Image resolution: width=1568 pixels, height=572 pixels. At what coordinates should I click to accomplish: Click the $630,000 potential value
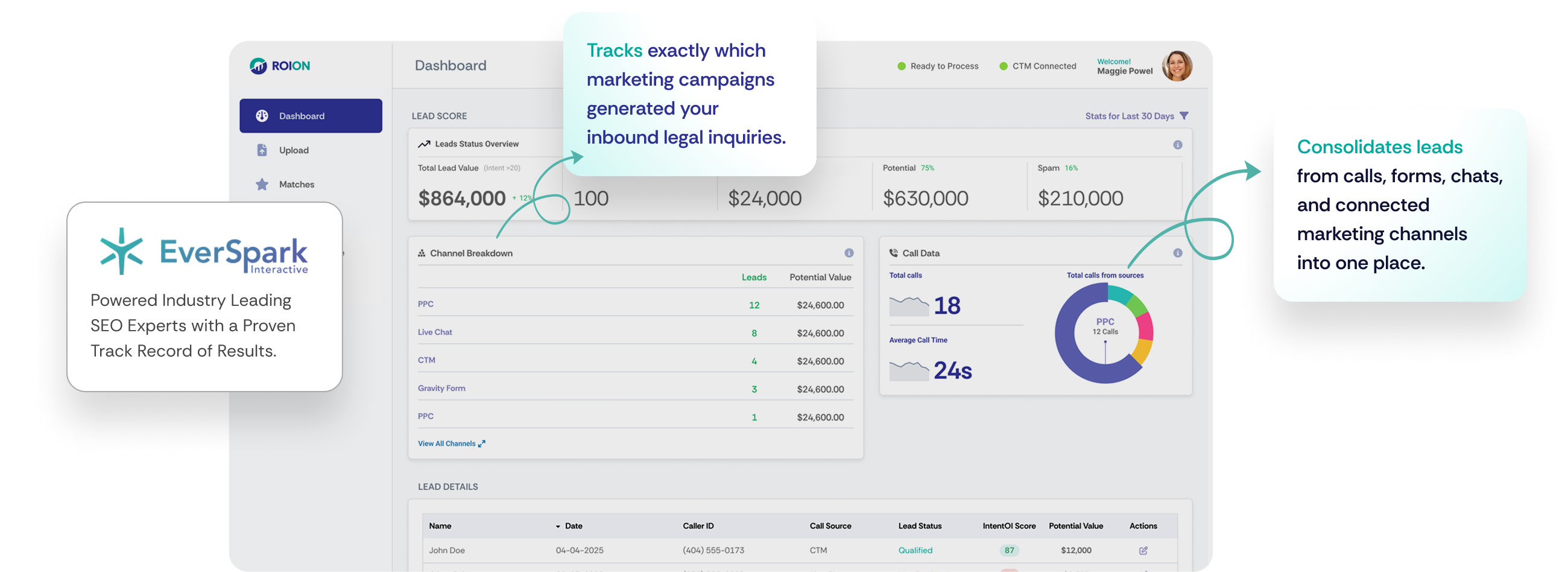(925, 198)
